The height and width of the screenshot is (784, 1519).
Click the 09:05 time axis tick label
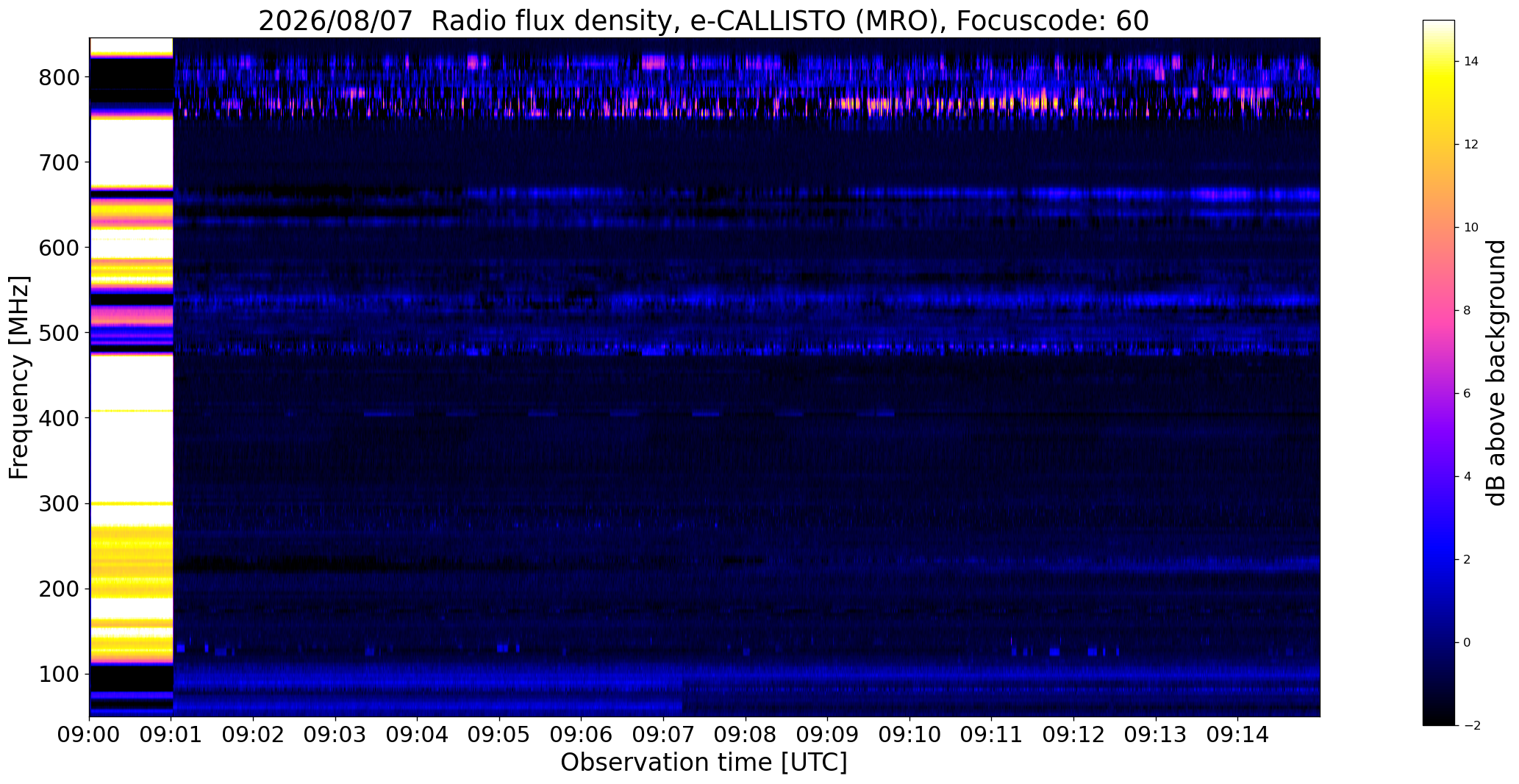point(500,735)
